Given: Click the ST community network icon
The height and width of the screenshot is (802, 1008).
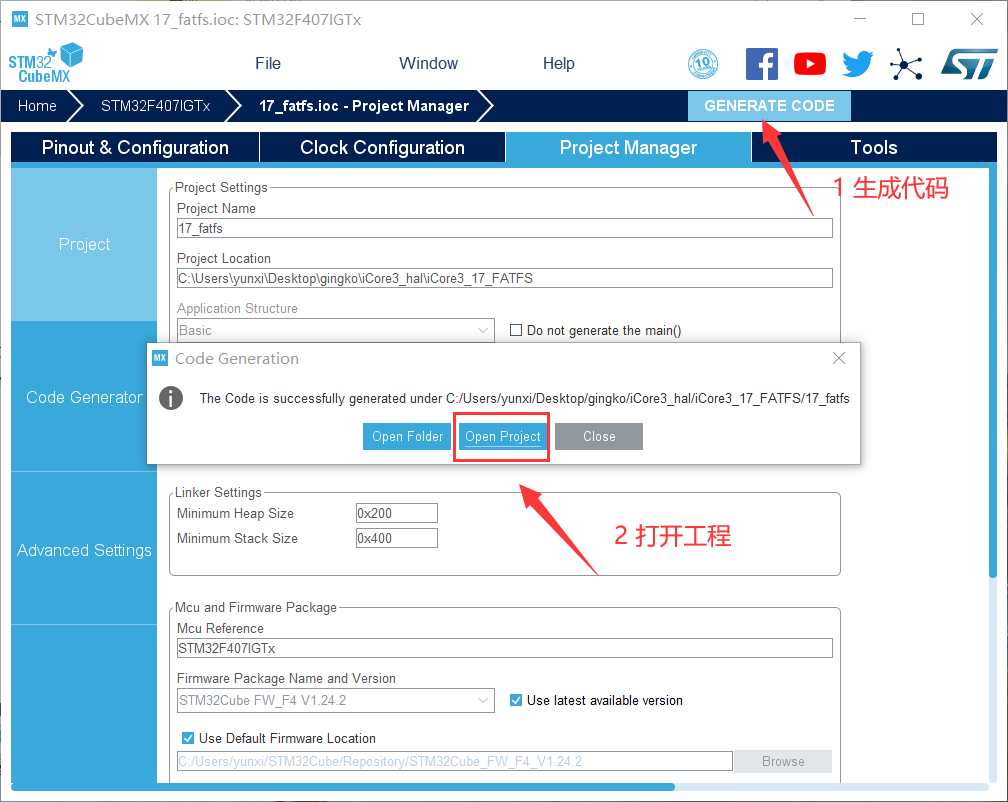Looking at the screenshot, I should (906, 64).
